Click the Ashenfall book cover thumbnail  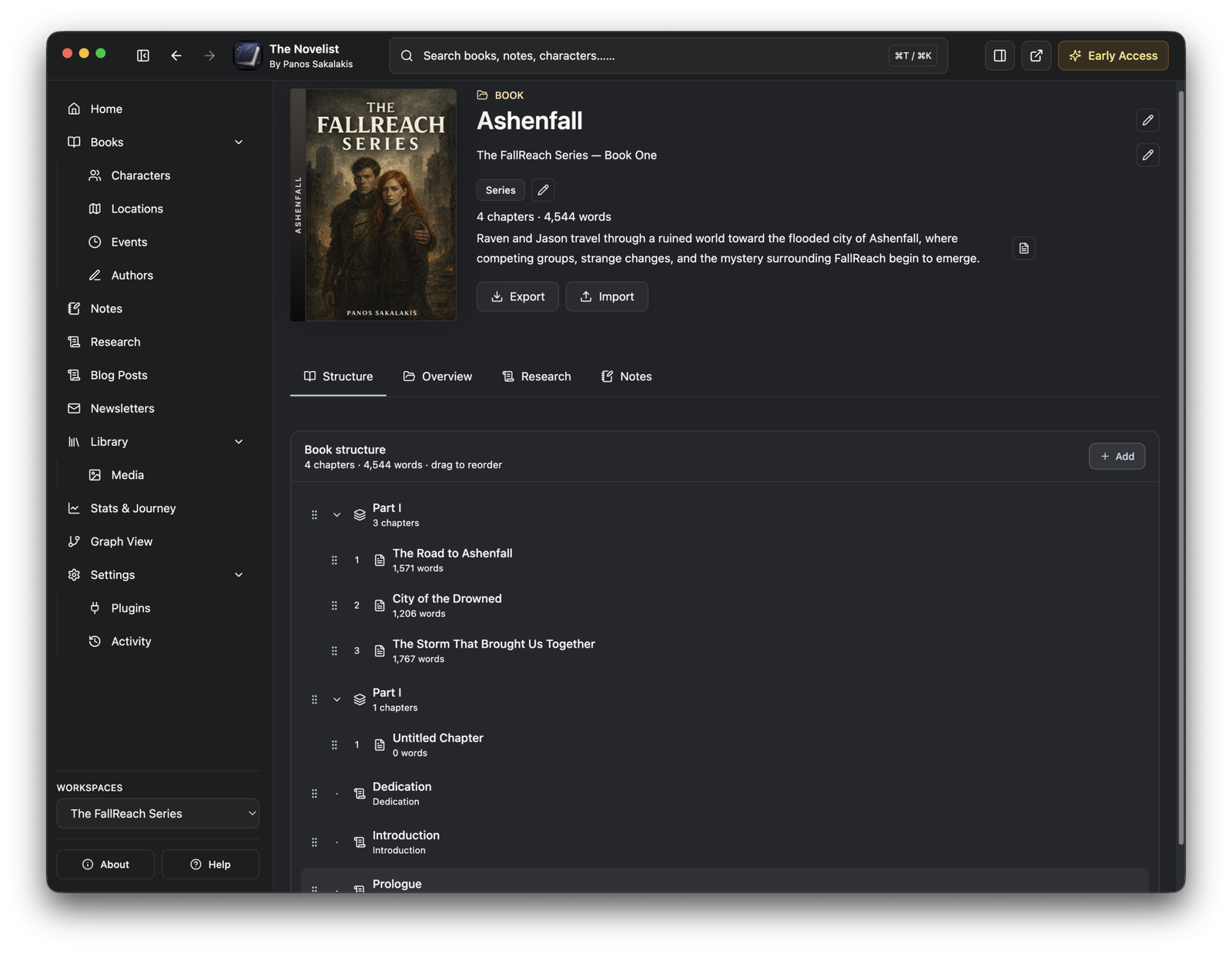pos(373,205)
